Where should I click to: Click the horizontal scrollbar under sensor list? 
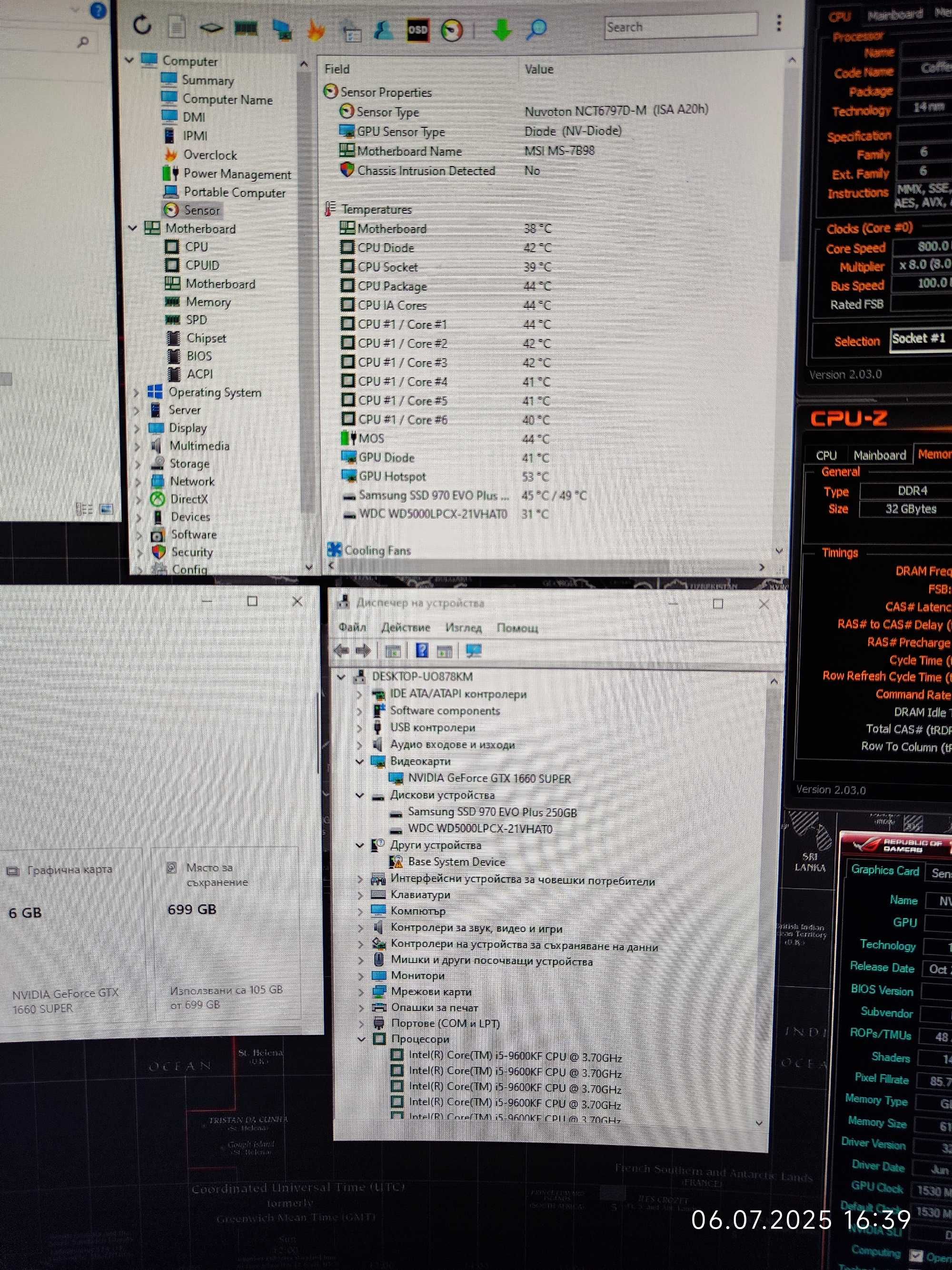[502, 567]
